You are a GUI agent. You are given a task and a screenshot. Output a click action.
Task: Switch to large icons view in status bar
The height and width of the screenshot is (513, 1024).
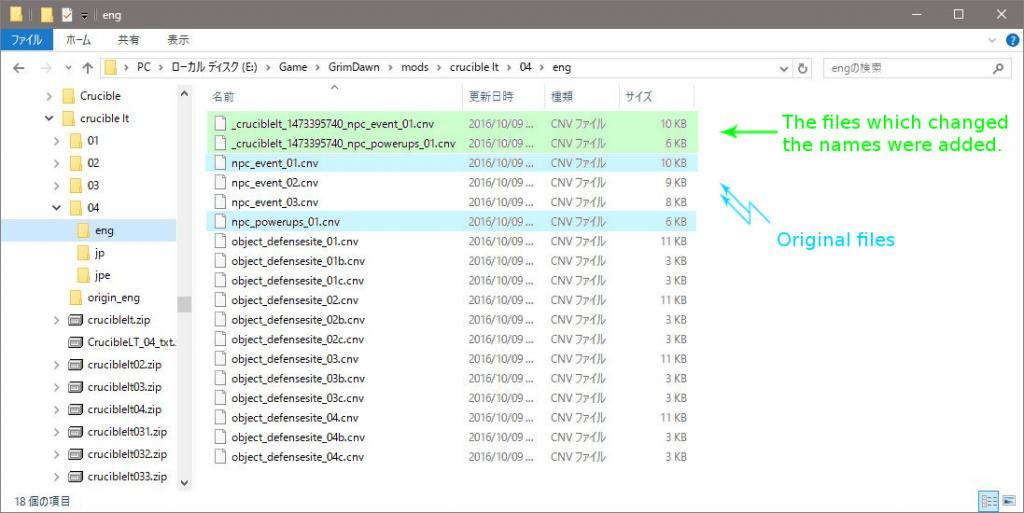(x=1009, y=500)
